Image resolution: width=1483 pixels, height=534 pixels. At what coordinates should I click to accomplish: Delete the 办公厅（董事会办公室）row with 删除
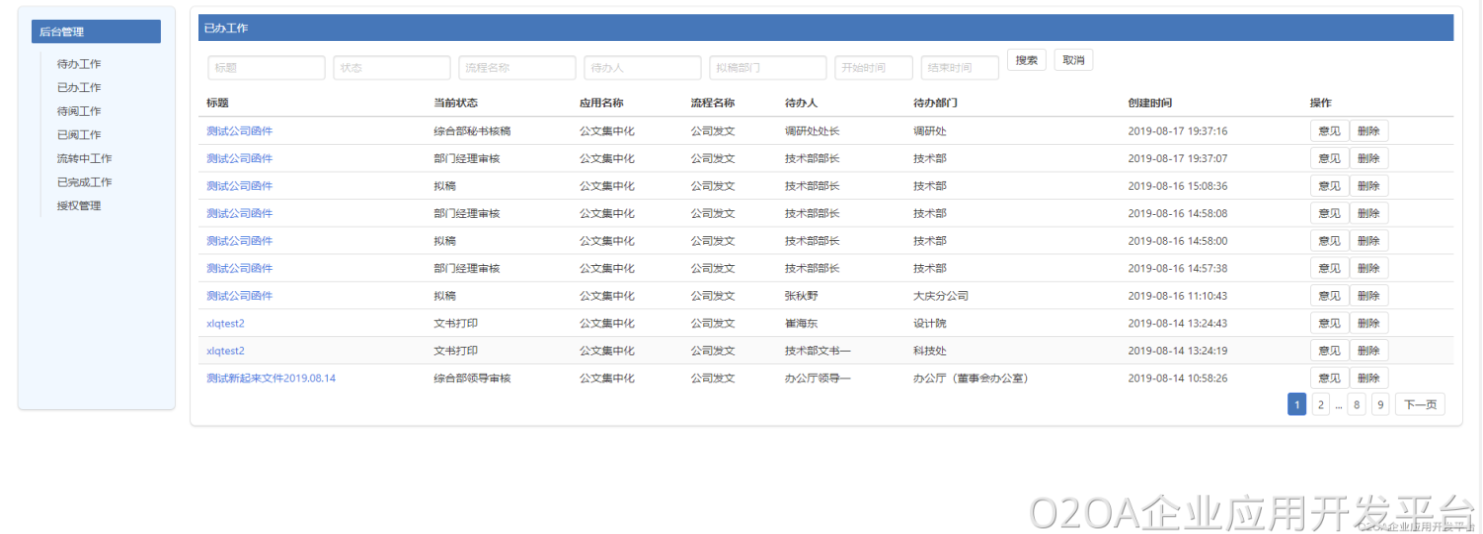point(1368,378)
